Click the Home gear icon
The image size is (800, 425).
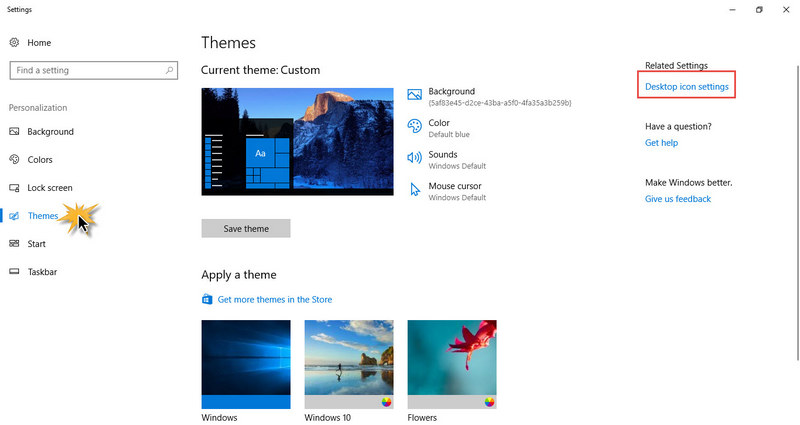pos(14,42)
